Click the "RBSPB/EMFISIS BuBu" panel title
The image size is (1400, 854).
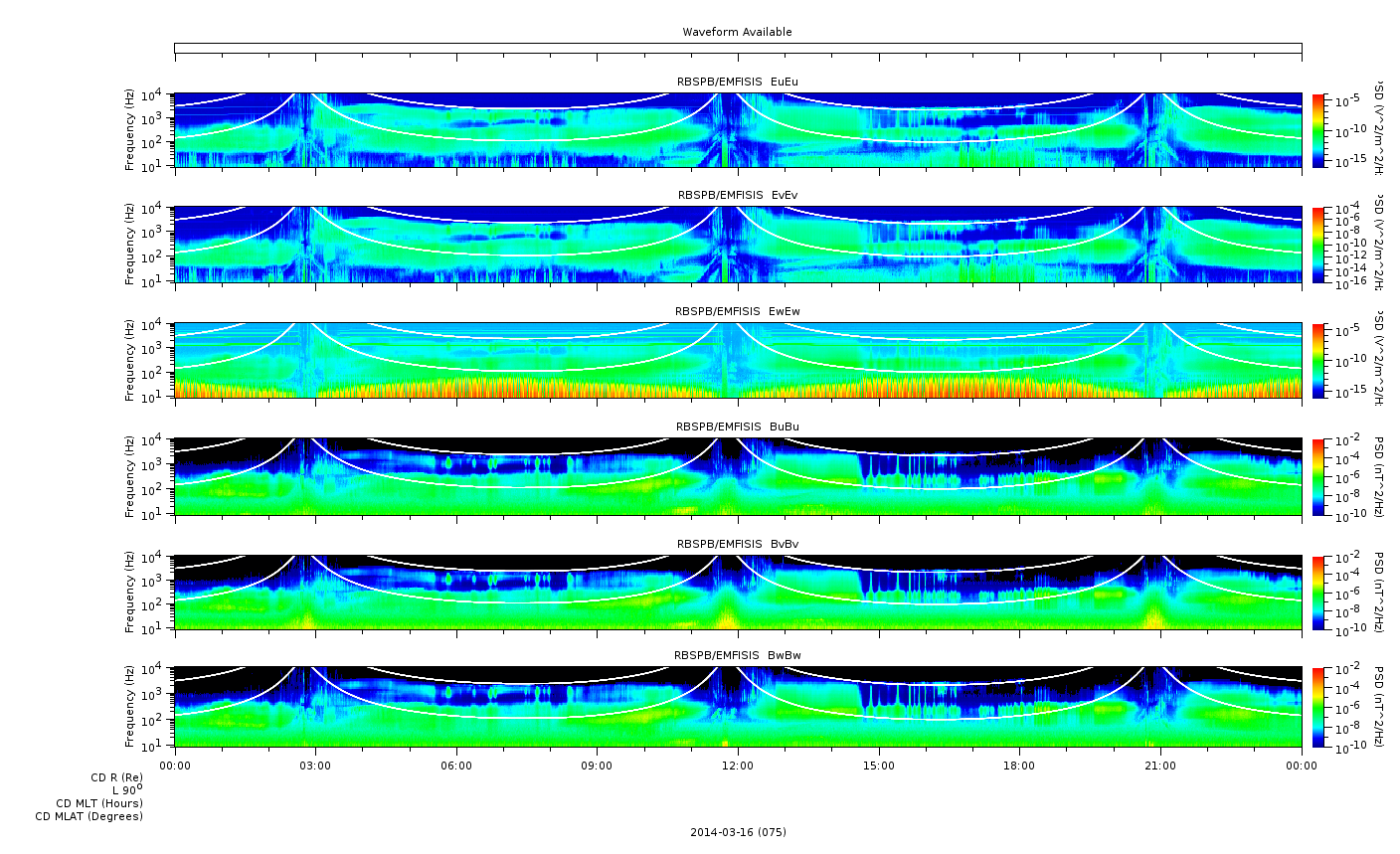[x=738, y=427]
